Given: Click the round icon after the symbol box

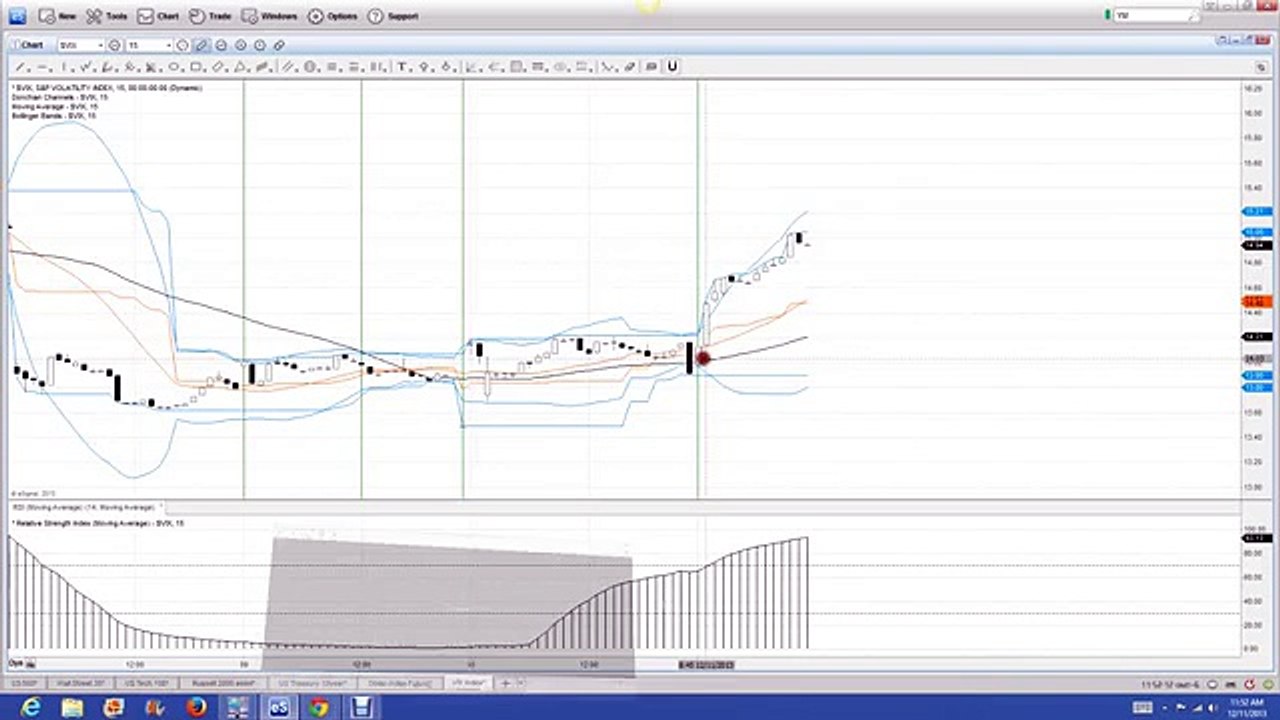Looking at the screenshot, I should [114, 45].
